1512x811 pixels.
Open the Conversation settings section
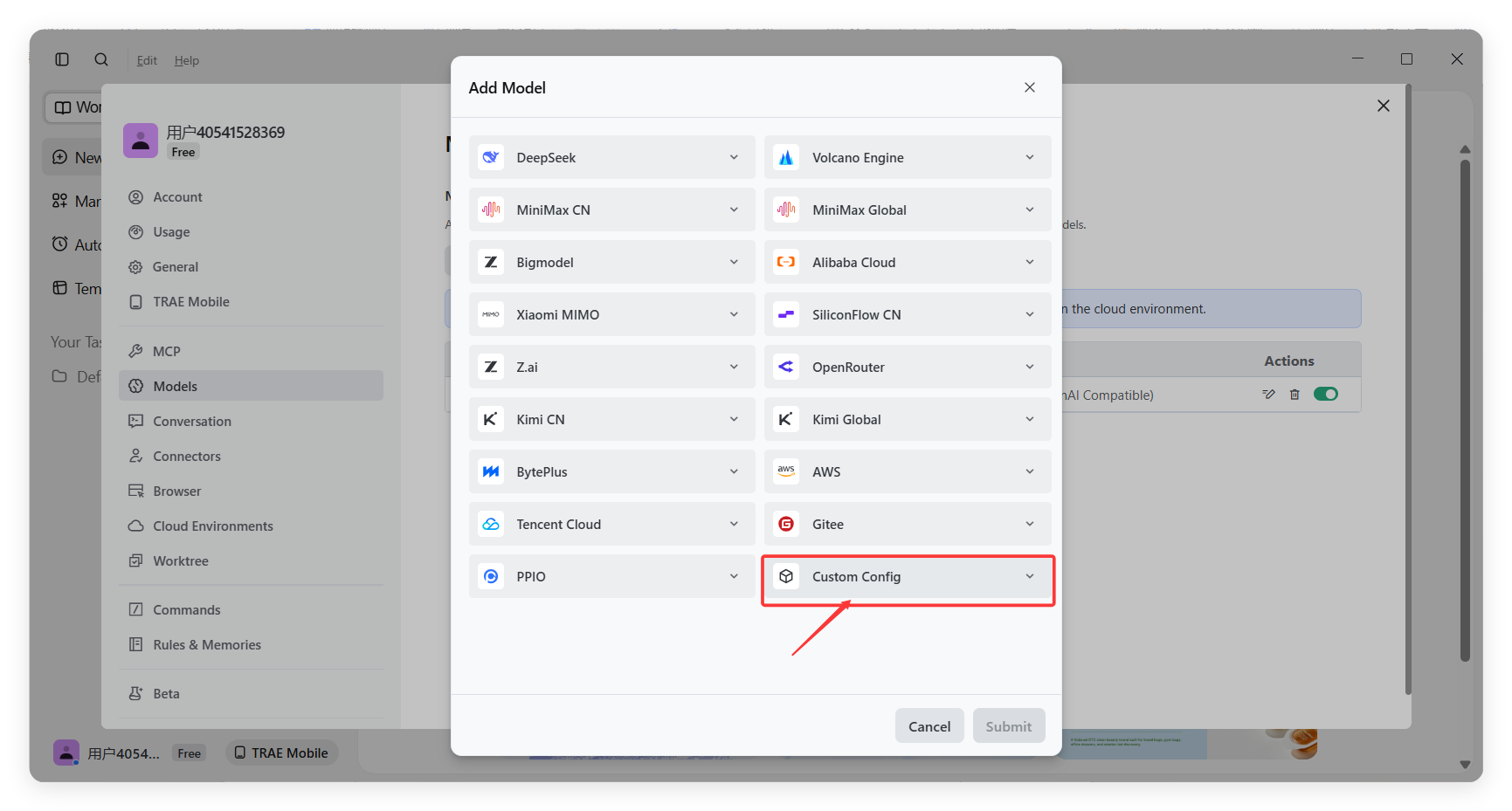pos(252,421)
